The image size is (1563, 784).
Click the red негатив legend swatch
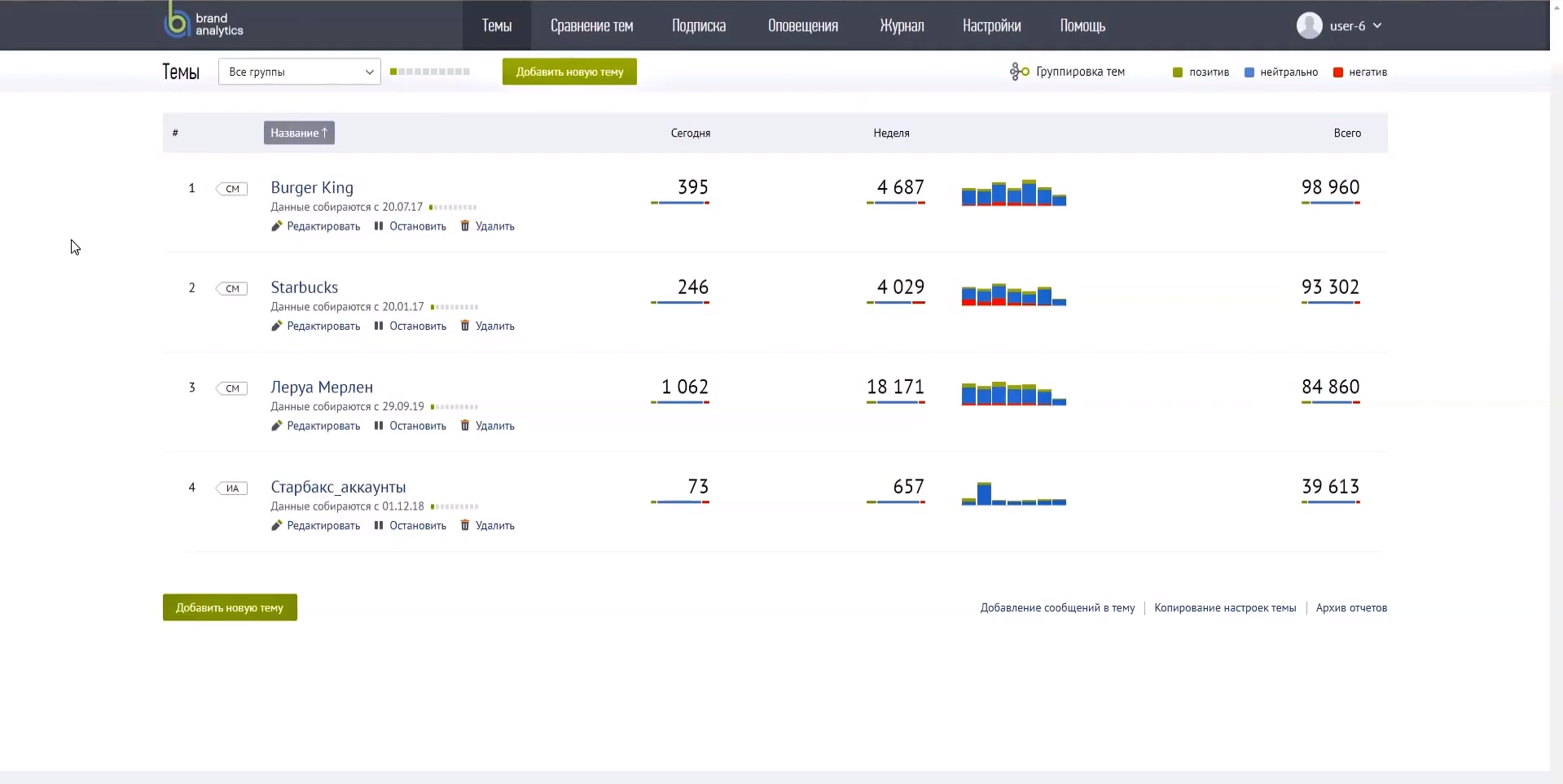pyautogui.click(x=1337, y=72)
